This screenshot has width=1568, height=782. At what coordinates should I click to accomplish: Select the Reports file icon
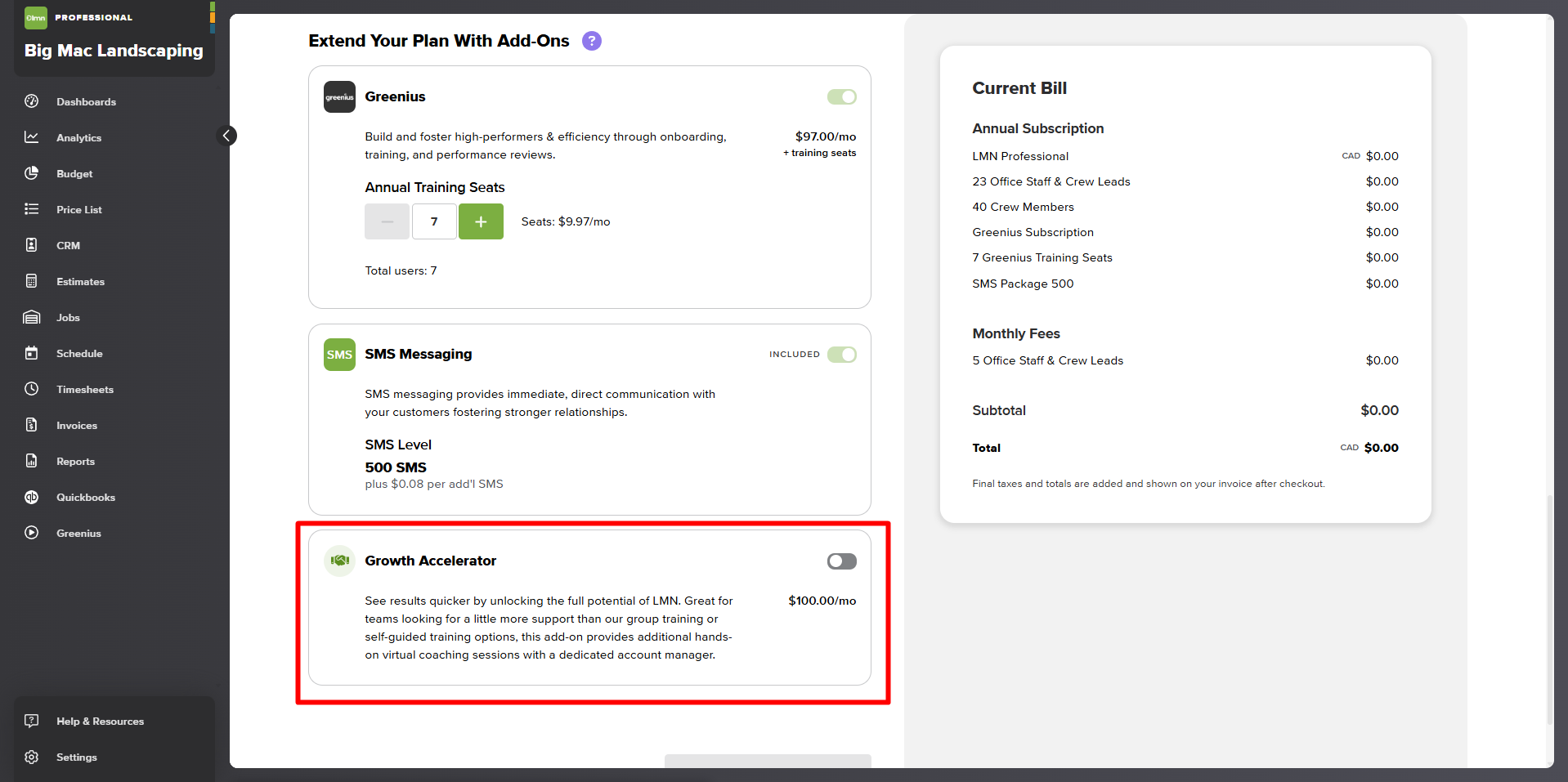(32, 461)
